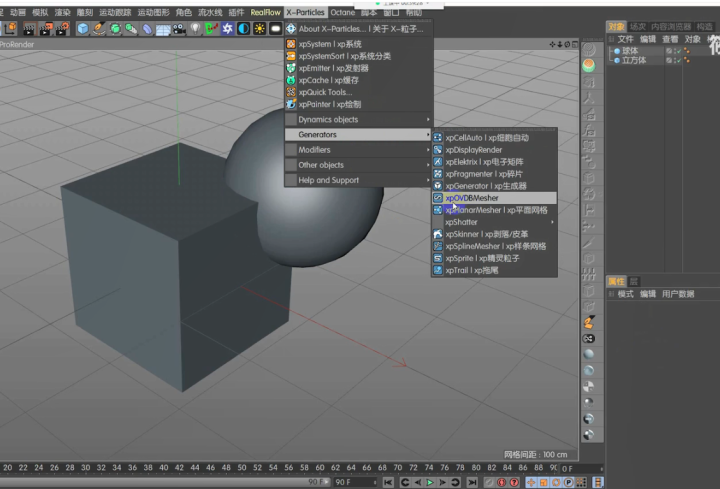Expand the Modifiers submenu

359,150
